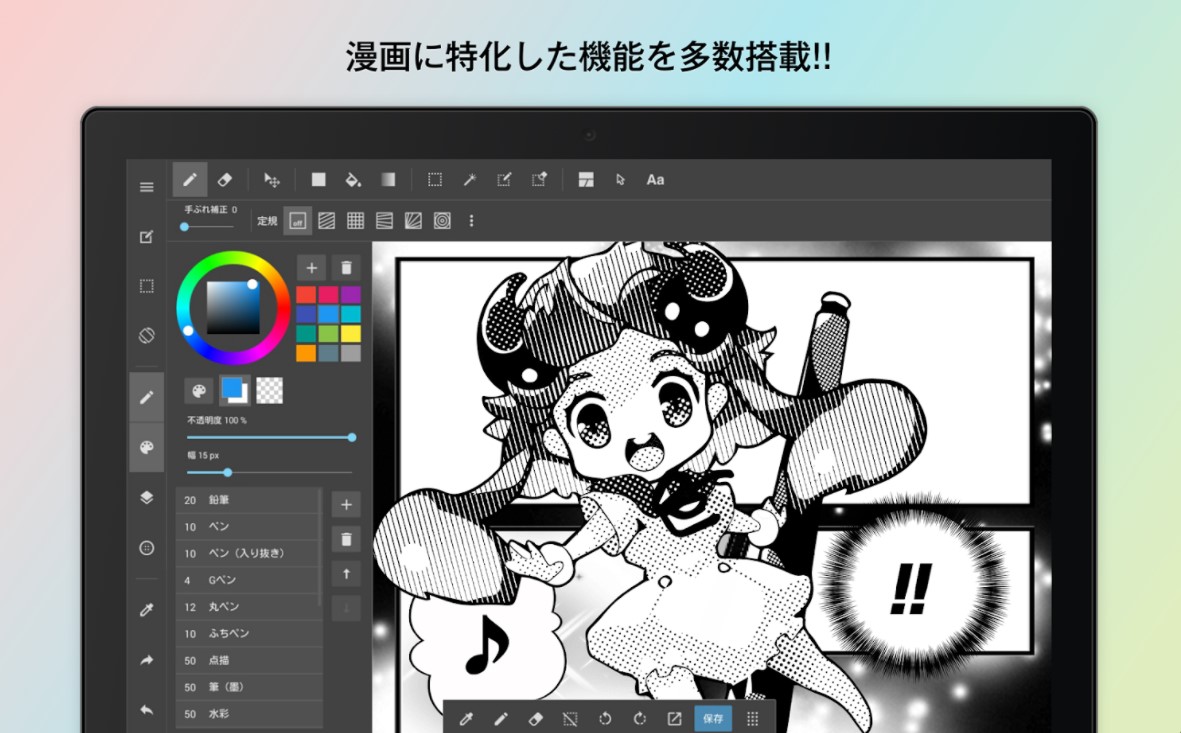Open the bottom shortcut bar grid menu

(753, 718)
